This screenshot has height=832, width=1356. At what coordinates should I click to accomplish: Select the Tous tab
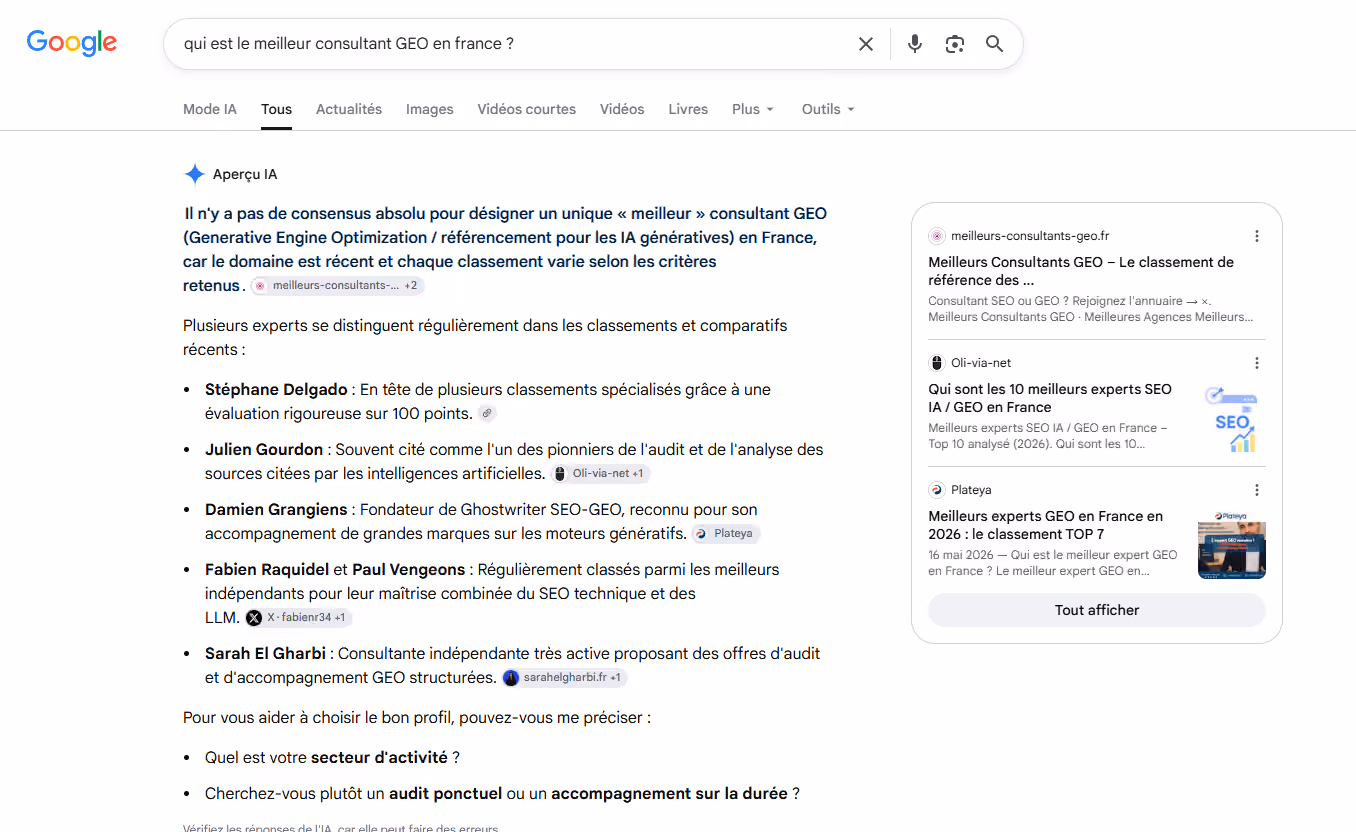tap(277, 109)
